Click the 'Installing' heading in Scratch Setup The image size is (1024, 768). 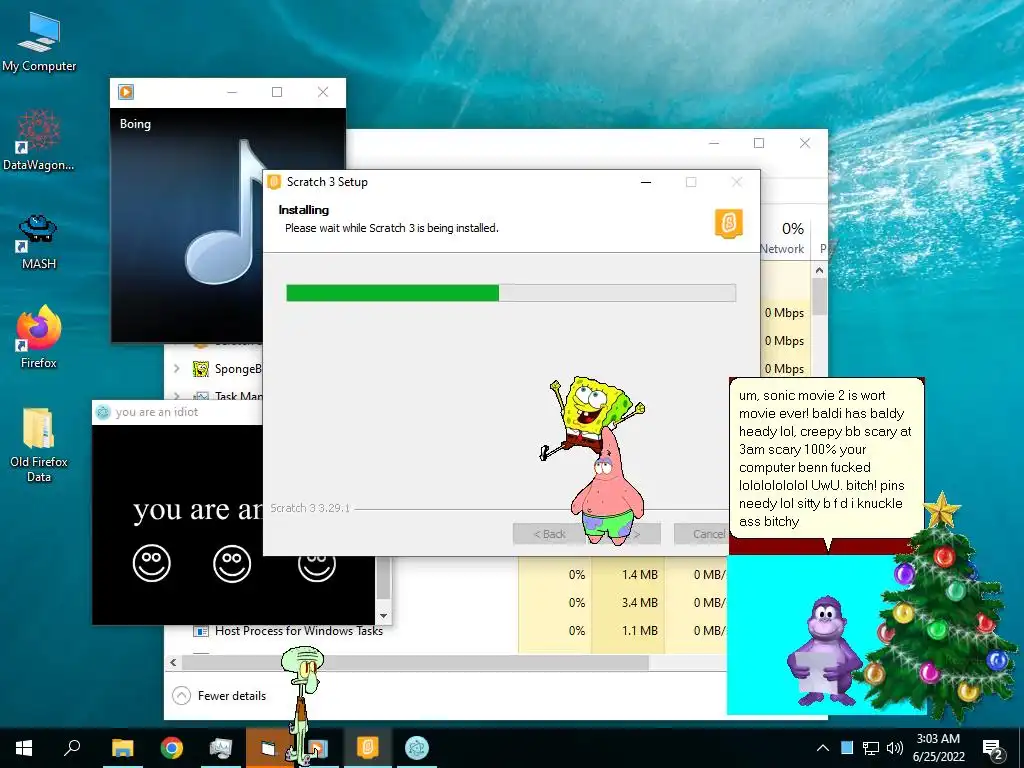(x=304, y=210)
